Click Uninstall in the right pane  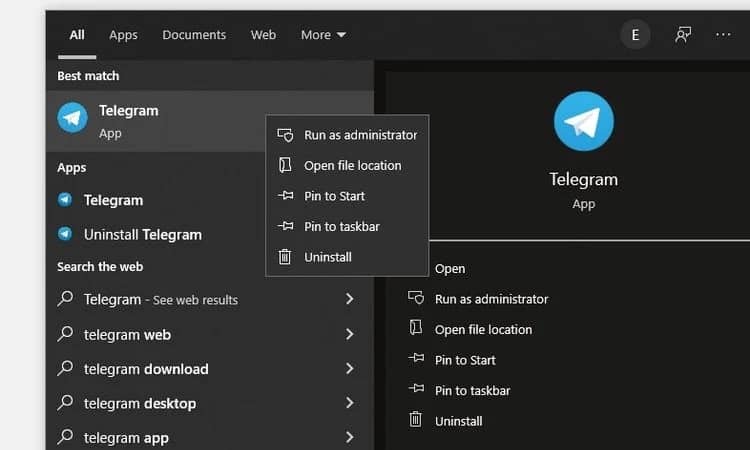(x=458, y=422)
